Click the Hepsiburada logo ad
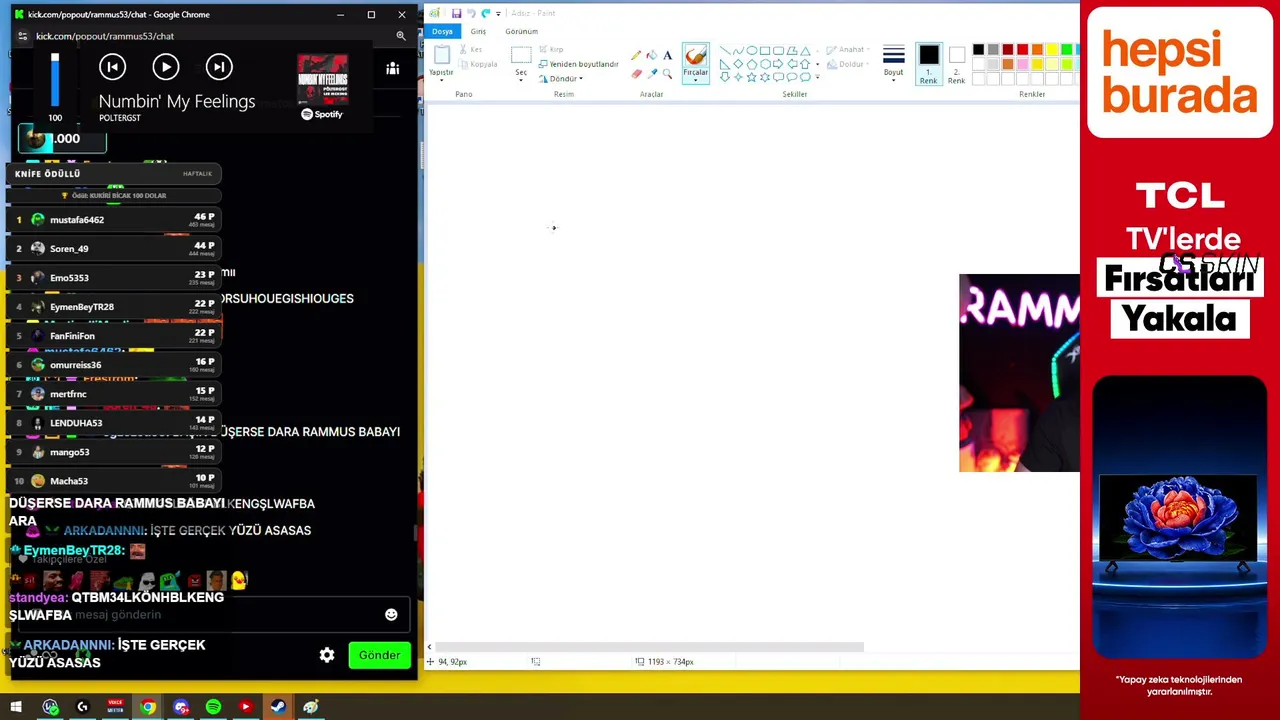 [1180, 73]
